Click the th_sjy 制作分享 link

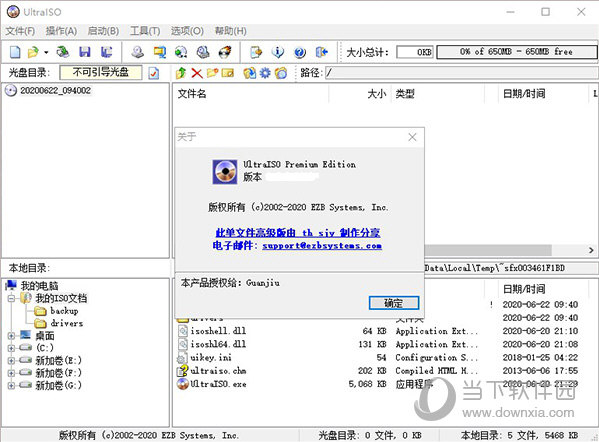[x=298, y=233]
